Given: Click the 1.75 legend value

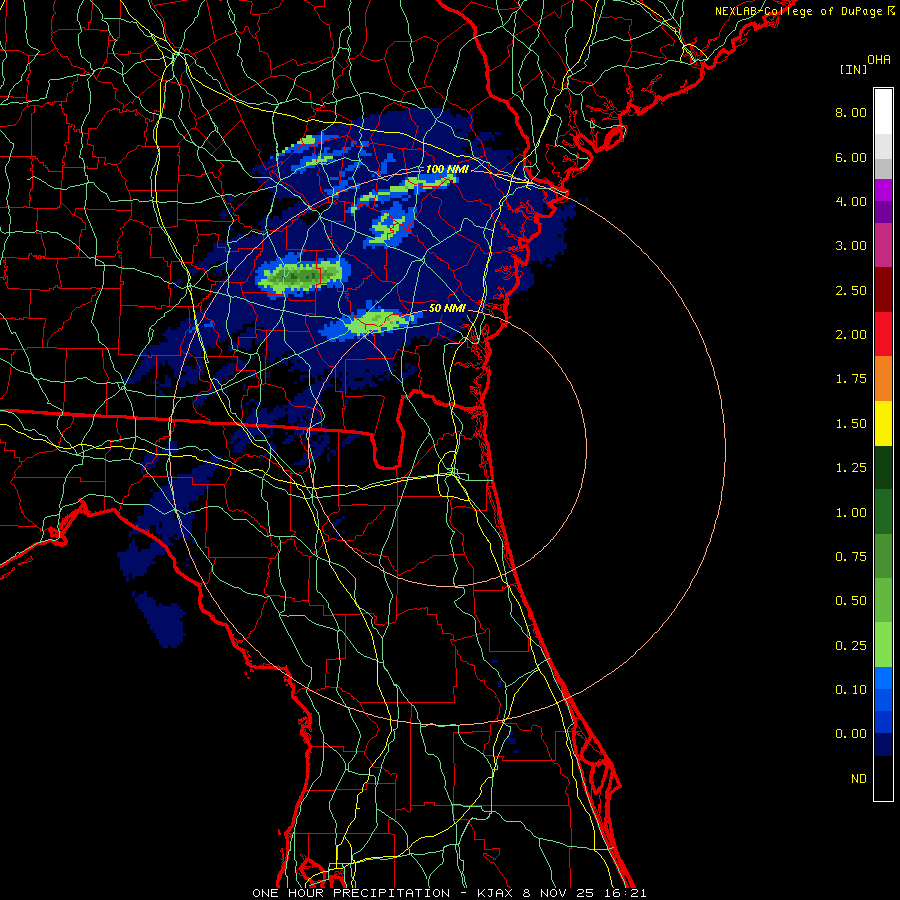Looking at the screenshot, I should 851,379.
